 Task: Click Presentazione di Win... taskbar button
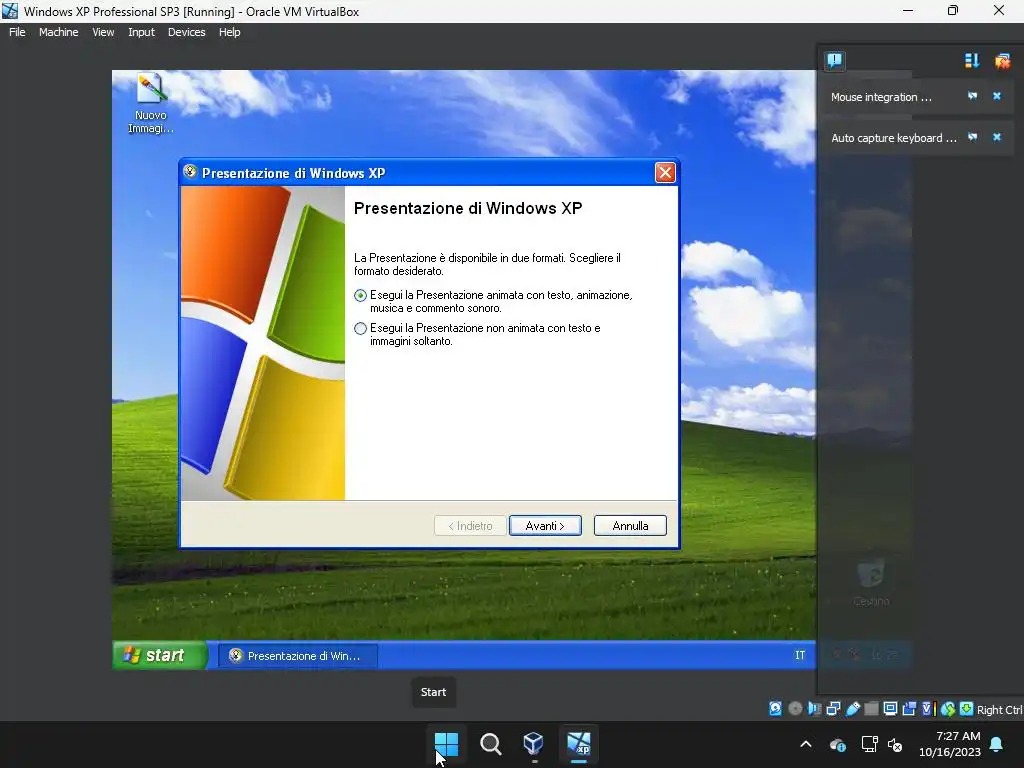click(x=298, y=656)
